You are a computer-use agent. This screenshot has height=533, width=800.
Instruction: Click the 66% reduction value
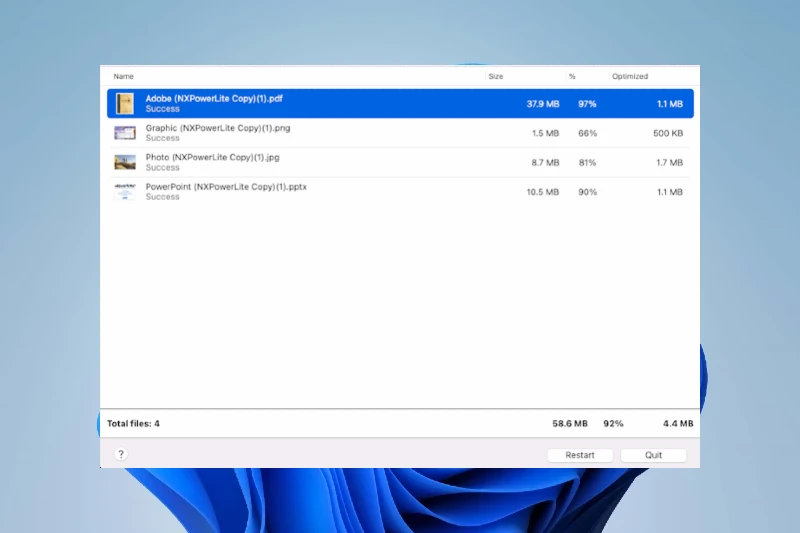point(587,133)
